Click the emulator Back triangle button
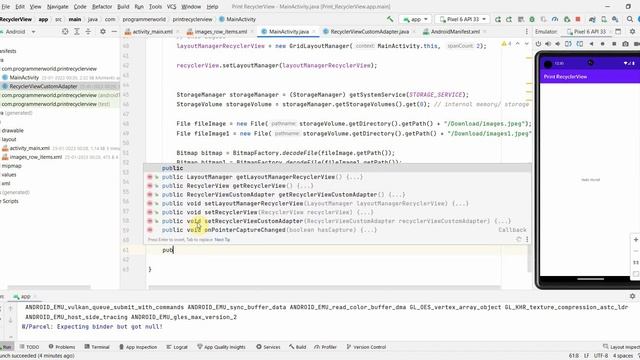The image size is (640, 360). 591,44
